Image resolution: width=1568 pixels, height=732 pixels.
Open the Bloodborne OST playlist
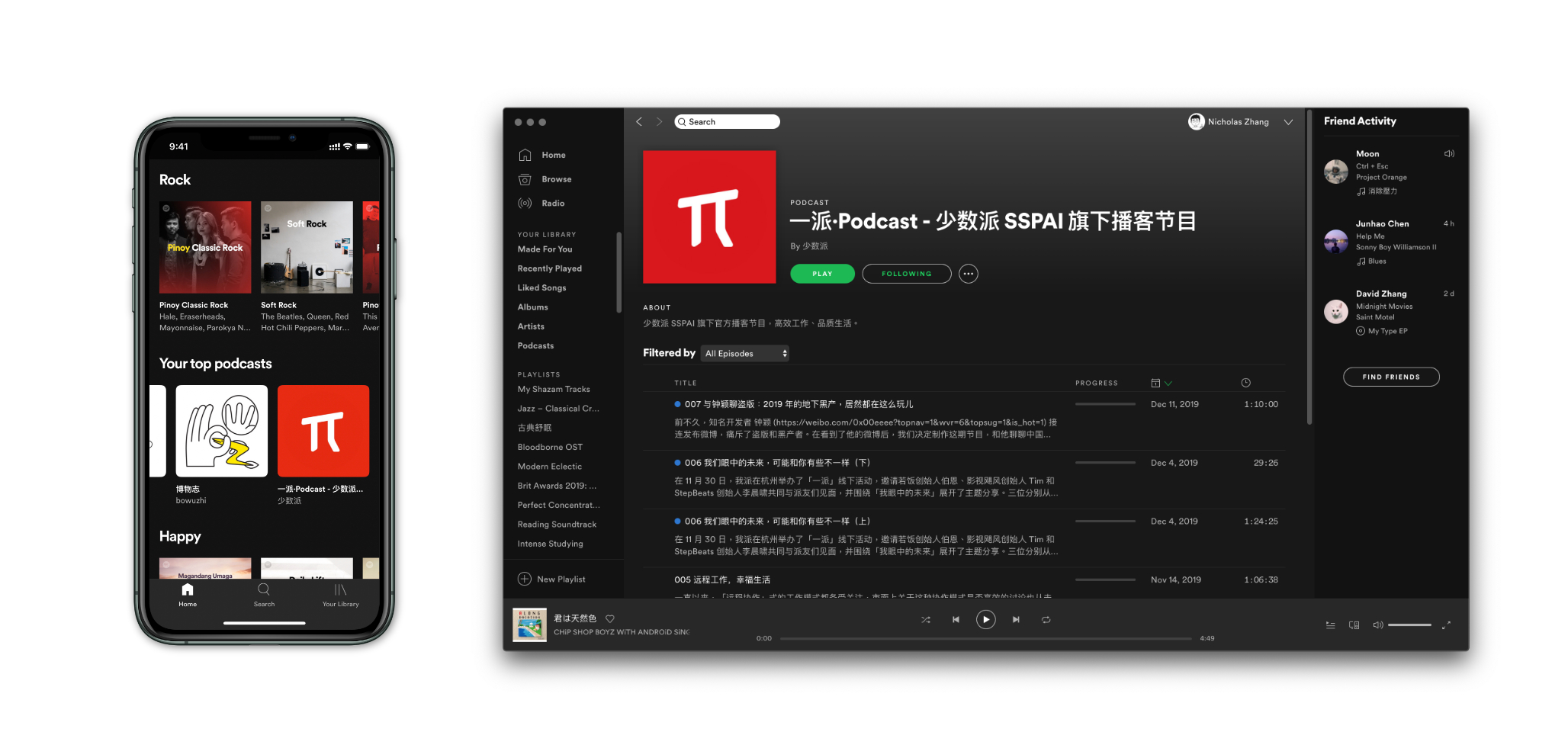pyautogui.click(x=550, y=447)
